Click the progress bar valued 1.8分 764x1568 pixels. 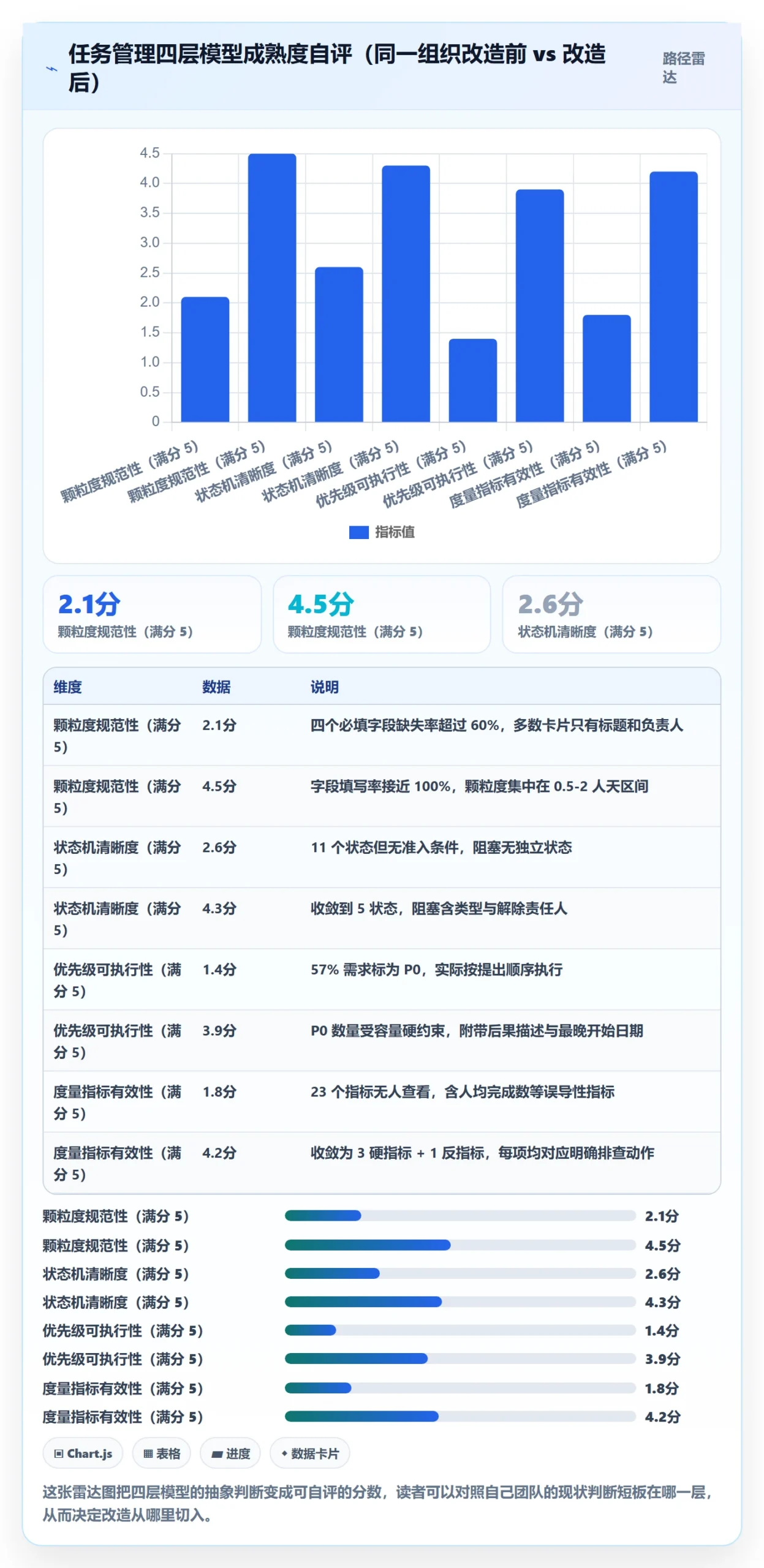point(460,1389)
